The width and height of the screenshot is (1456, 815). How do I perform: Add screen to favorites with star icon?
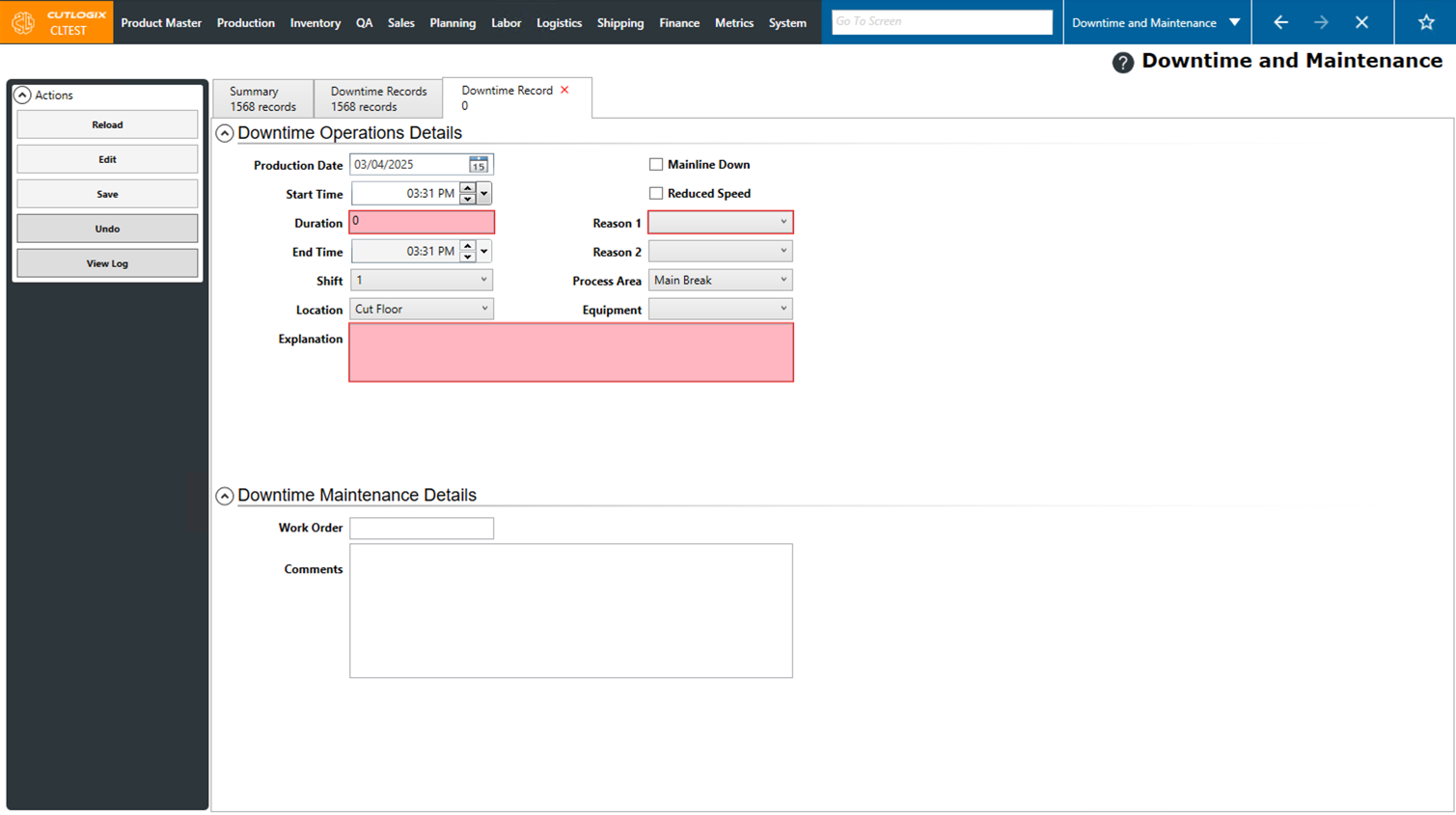coord(1426,22)
